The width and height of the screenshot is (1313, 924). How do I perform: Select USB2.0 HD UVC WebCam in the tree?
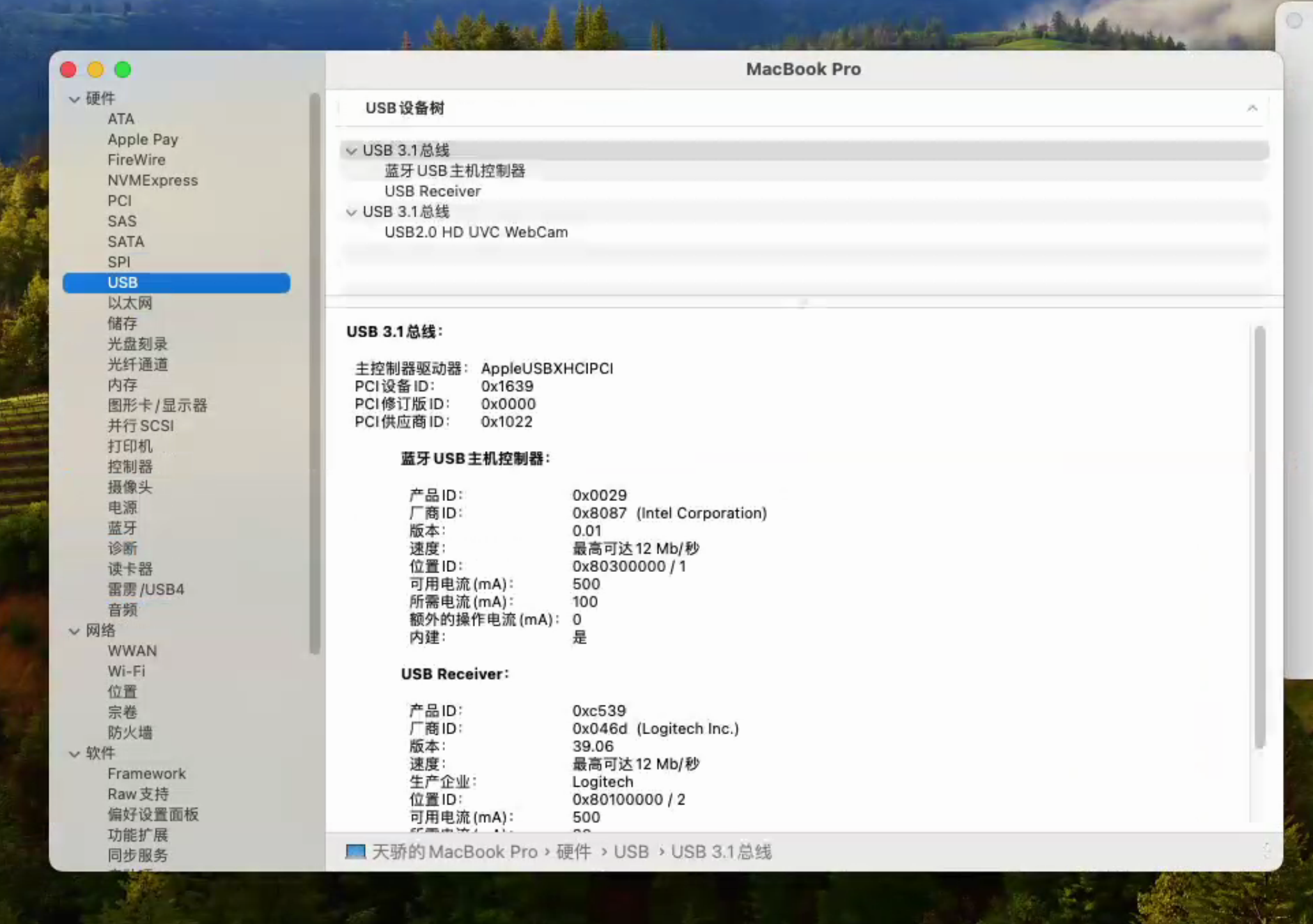[x=476, y=232]
